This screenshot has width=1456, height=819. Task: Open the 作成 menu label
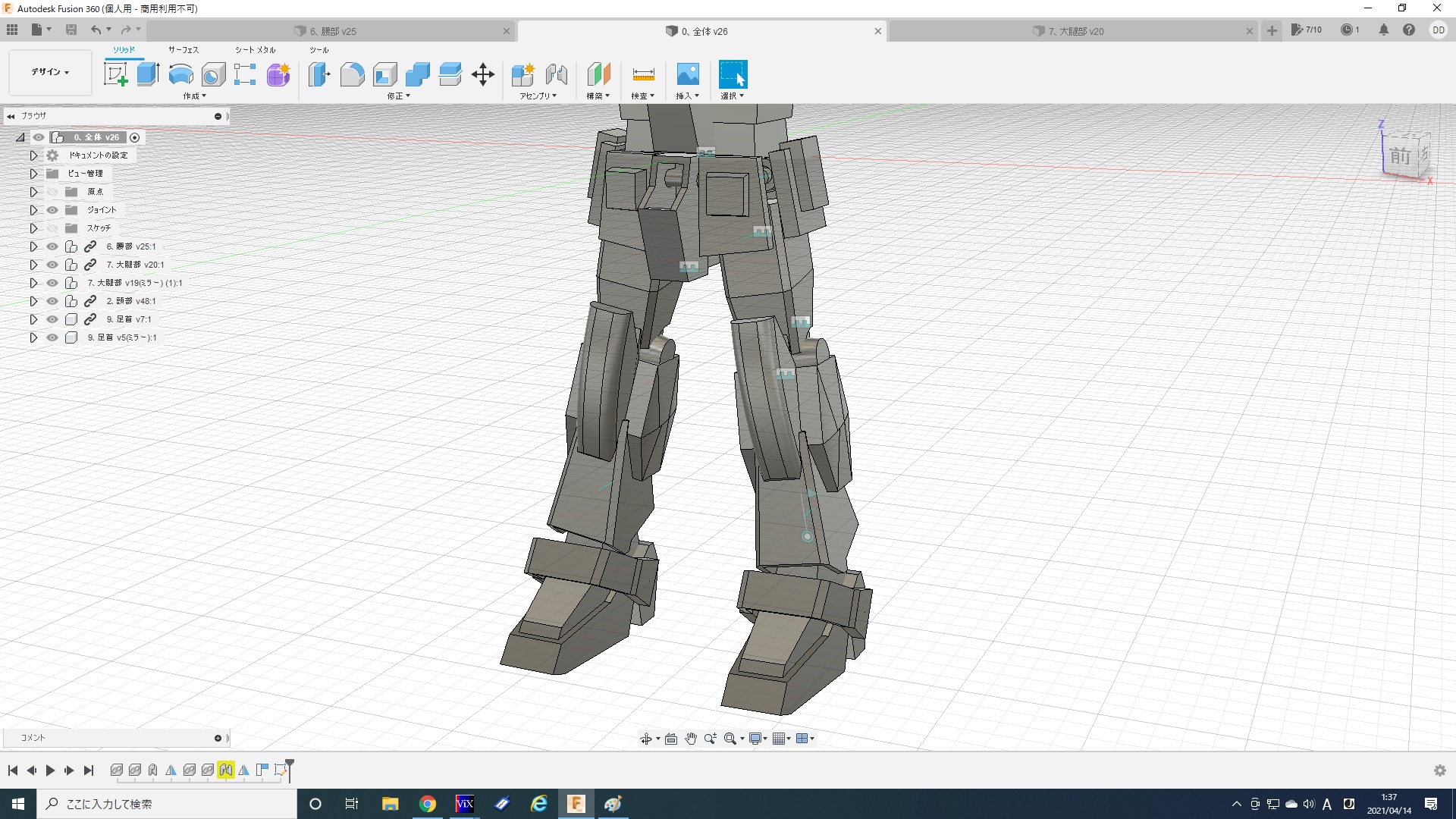pyautogui.click(x=194, y=96)
